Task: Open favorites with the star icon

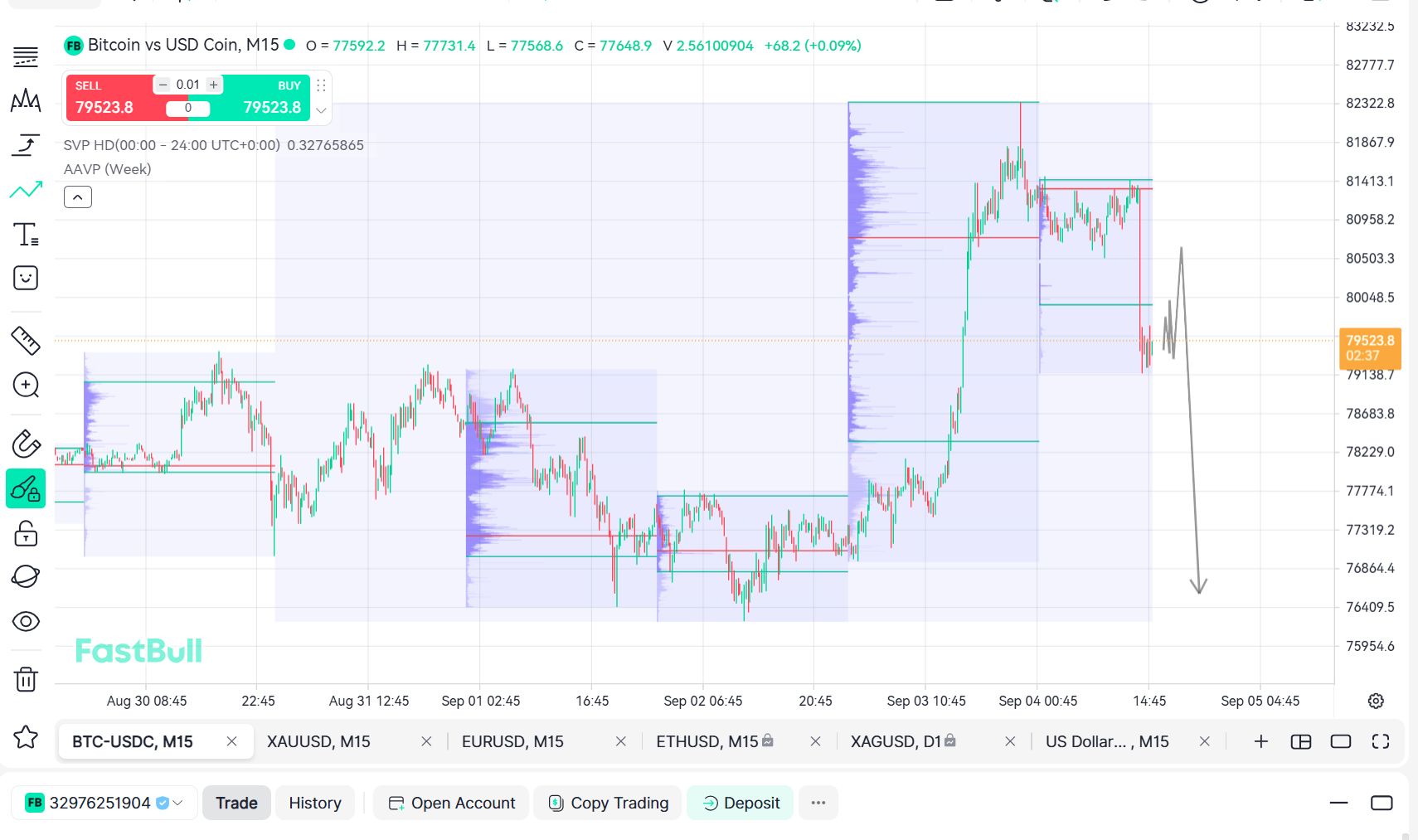Action: [26, 736]
